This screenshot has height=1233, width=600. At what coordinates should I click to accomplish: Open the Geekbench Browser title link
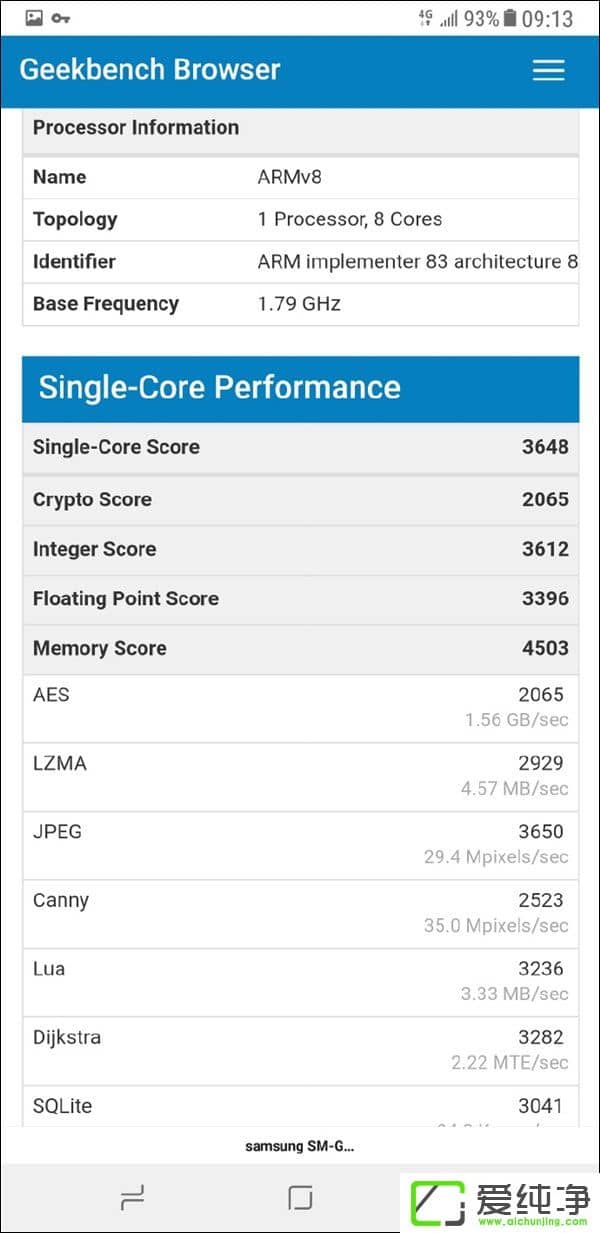click(149, 70)
